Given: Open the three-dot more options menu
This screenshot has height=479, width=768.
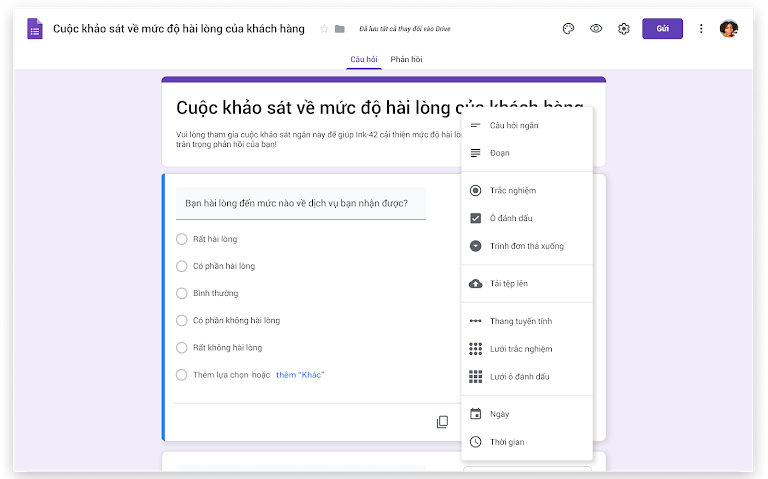Looking at the screenshot, I should pos(701,29).
